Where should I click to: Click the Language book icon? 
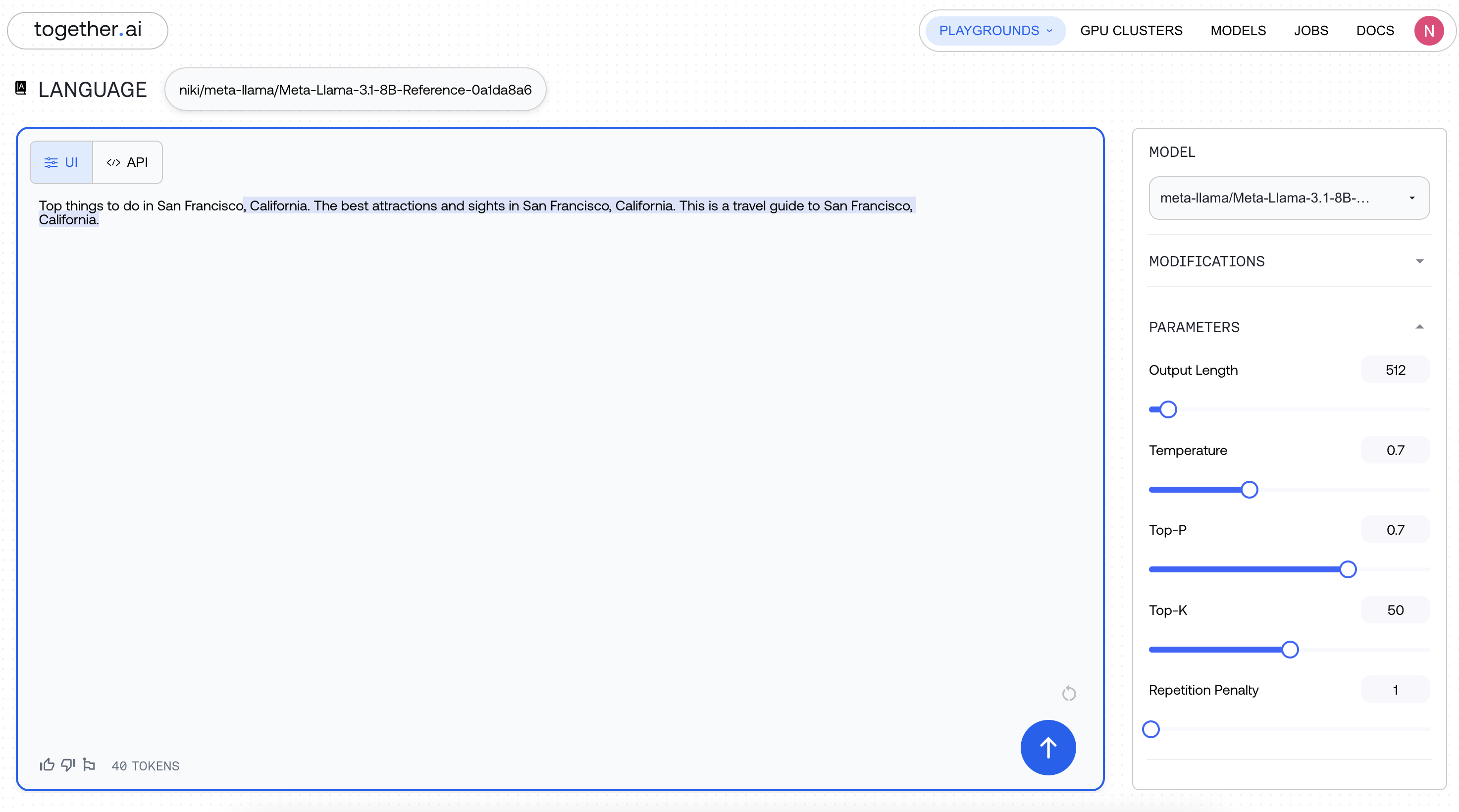click(x=21, y=88)
